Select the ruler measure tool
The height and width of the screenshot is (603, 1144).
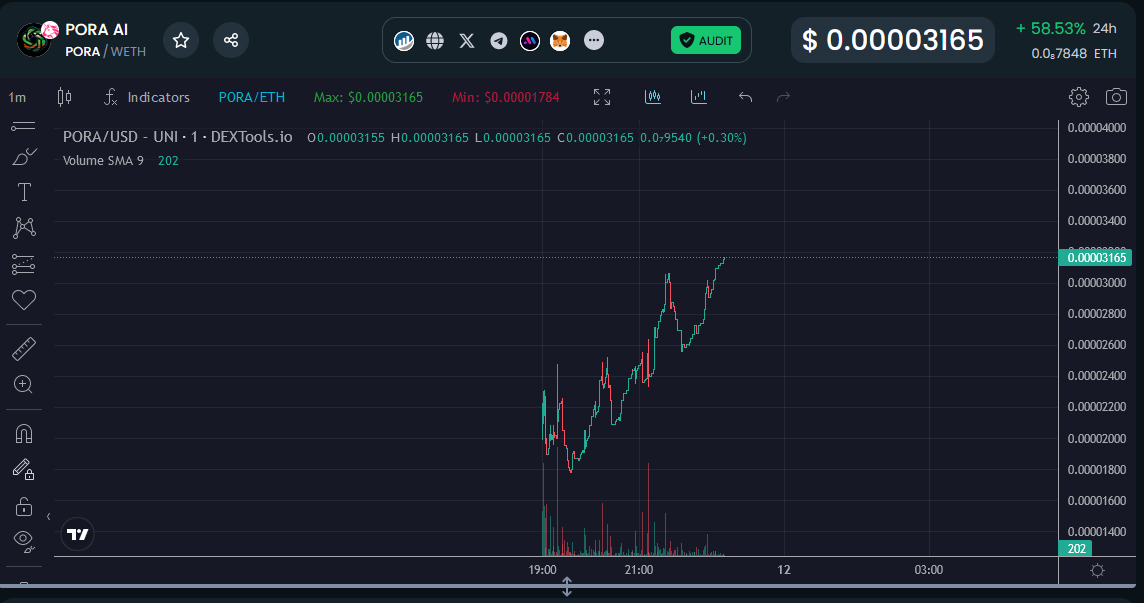24,349
